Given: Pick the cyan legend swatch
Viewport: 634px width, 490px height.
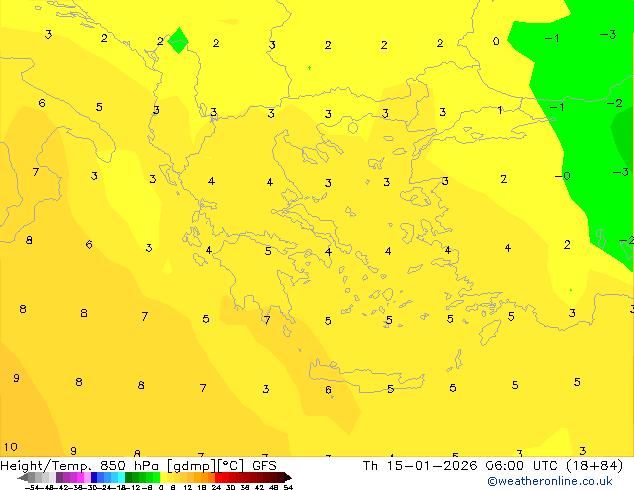Looking at the screenshot, I should [121, 477].
